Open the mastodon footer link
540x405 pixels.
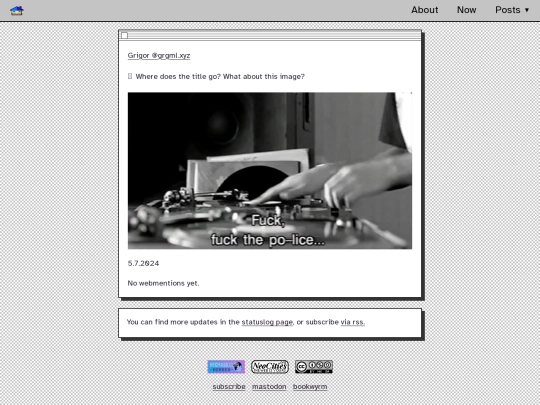point(269,387)
